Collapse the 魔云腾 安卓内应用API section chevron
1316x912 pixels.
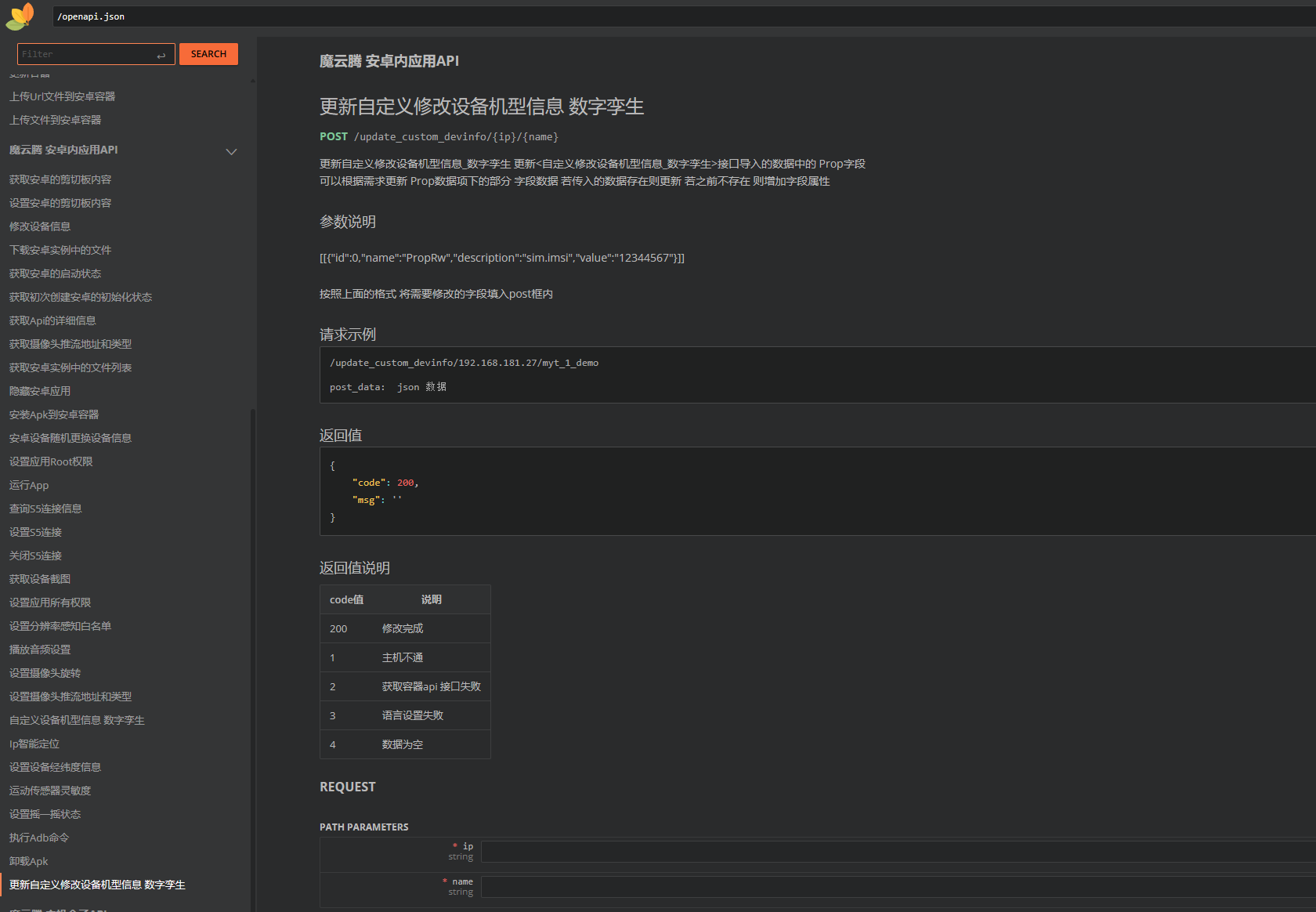tap(231, 151)
